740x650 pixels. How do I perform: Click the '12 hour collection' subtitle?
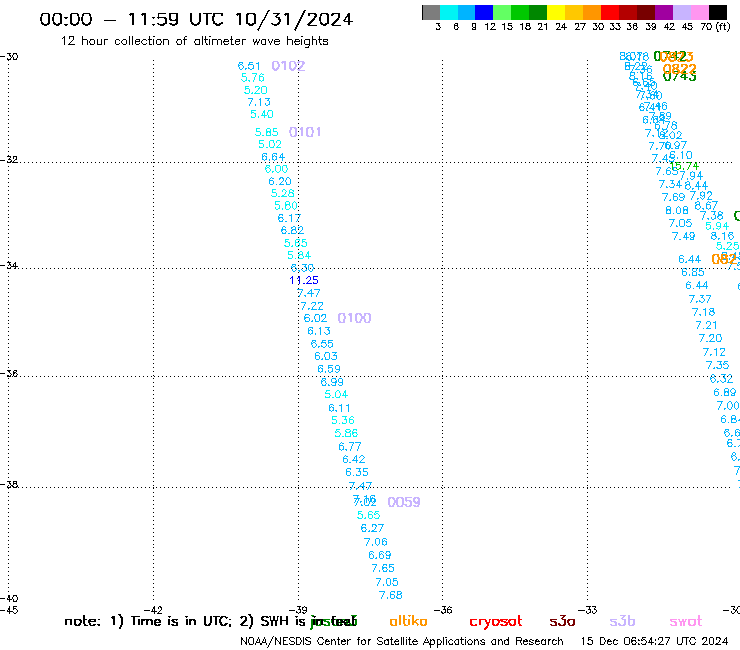pos(194,41)
